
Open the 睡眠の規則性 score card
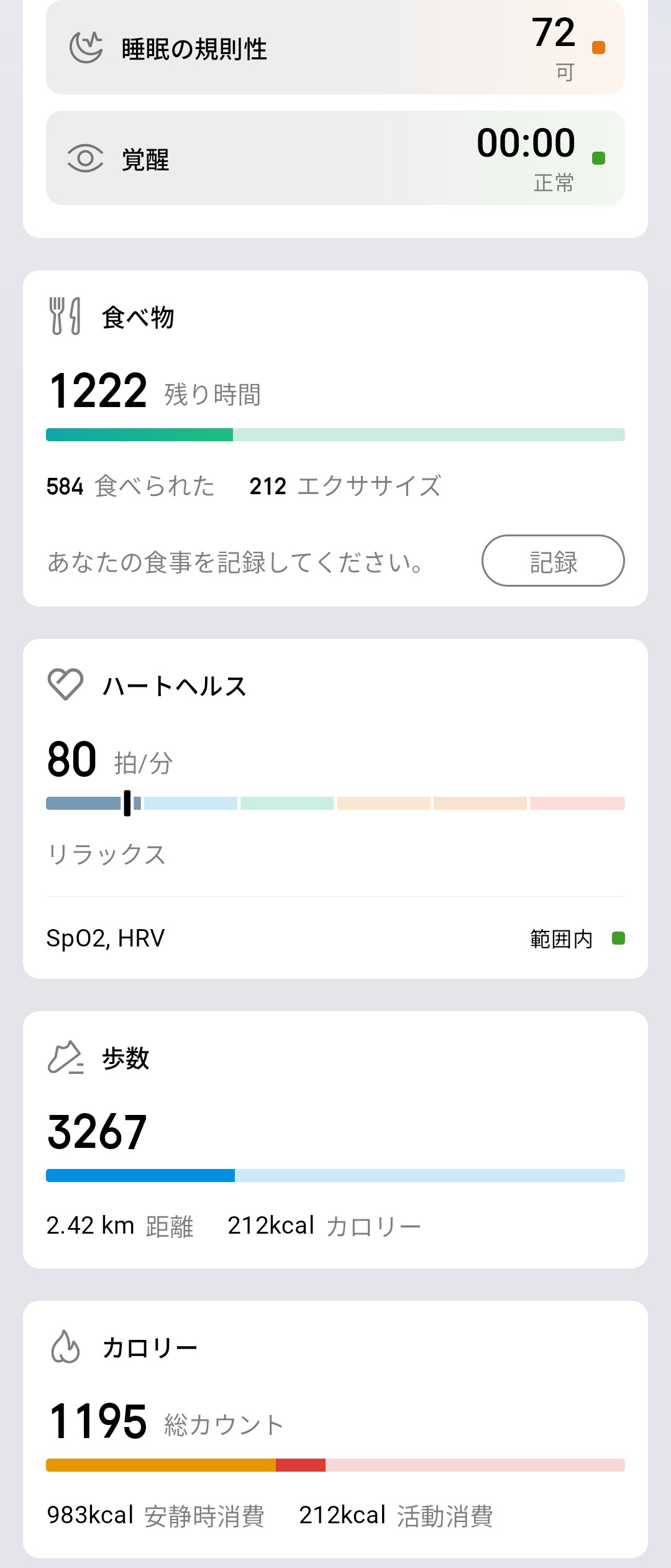click(335, 48)
